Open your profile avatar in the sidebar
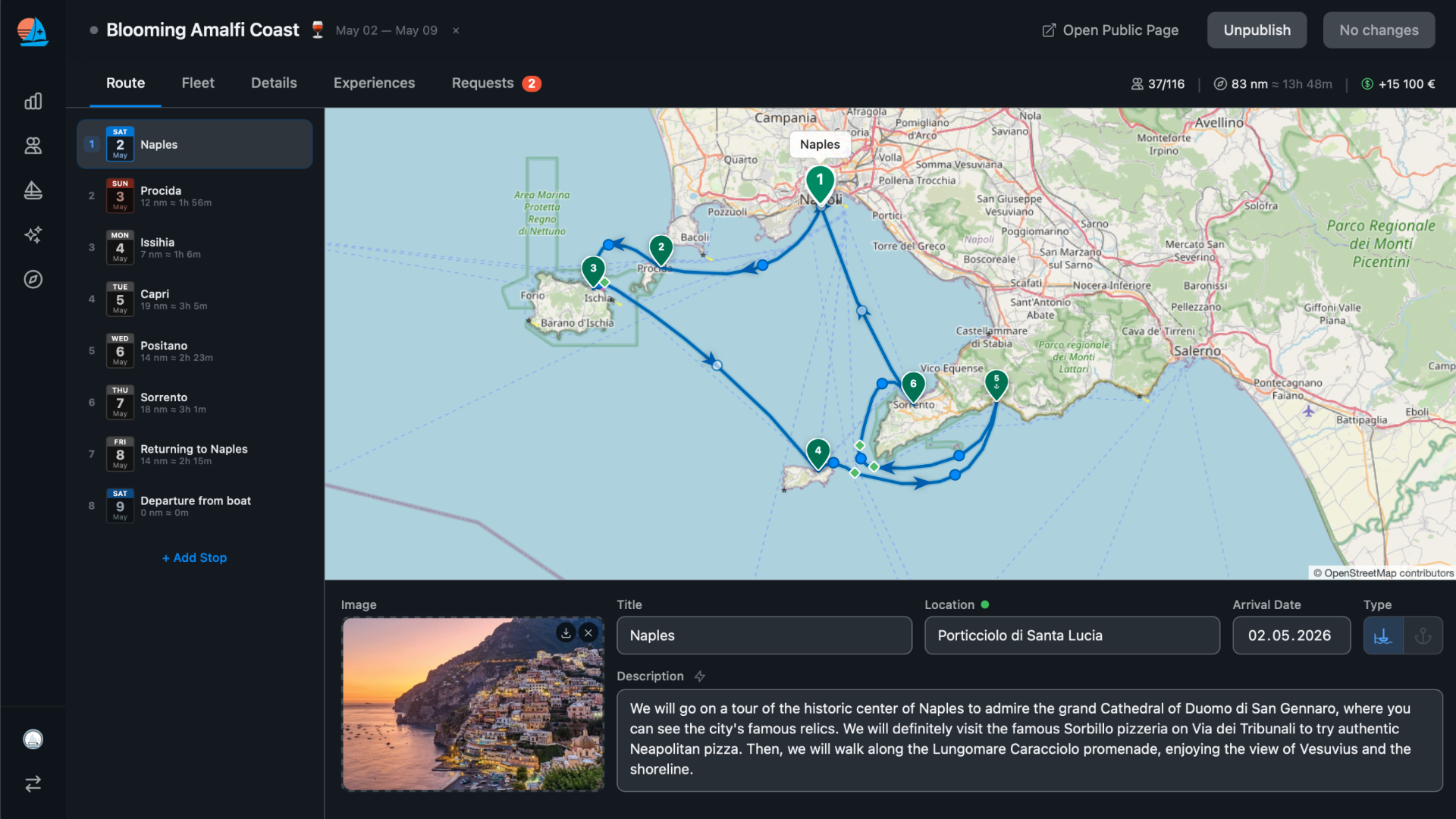Screen dimensions: 1456x819 (x=33, y=739)
